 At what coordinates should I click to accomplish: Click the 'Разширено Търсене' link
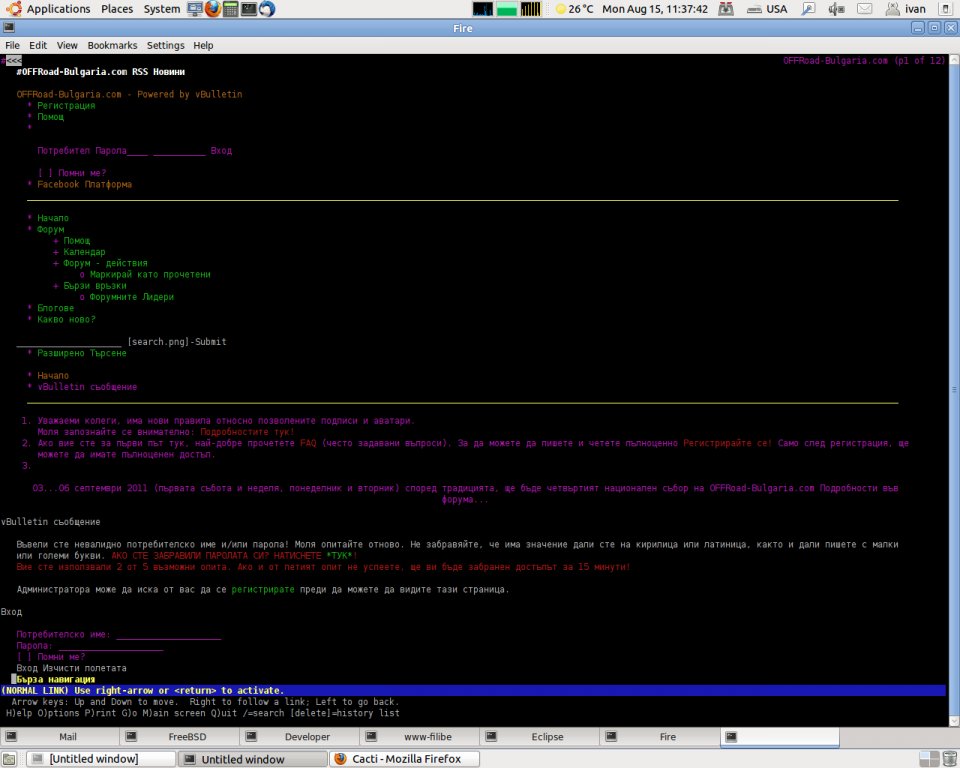[x=81, y=353]
